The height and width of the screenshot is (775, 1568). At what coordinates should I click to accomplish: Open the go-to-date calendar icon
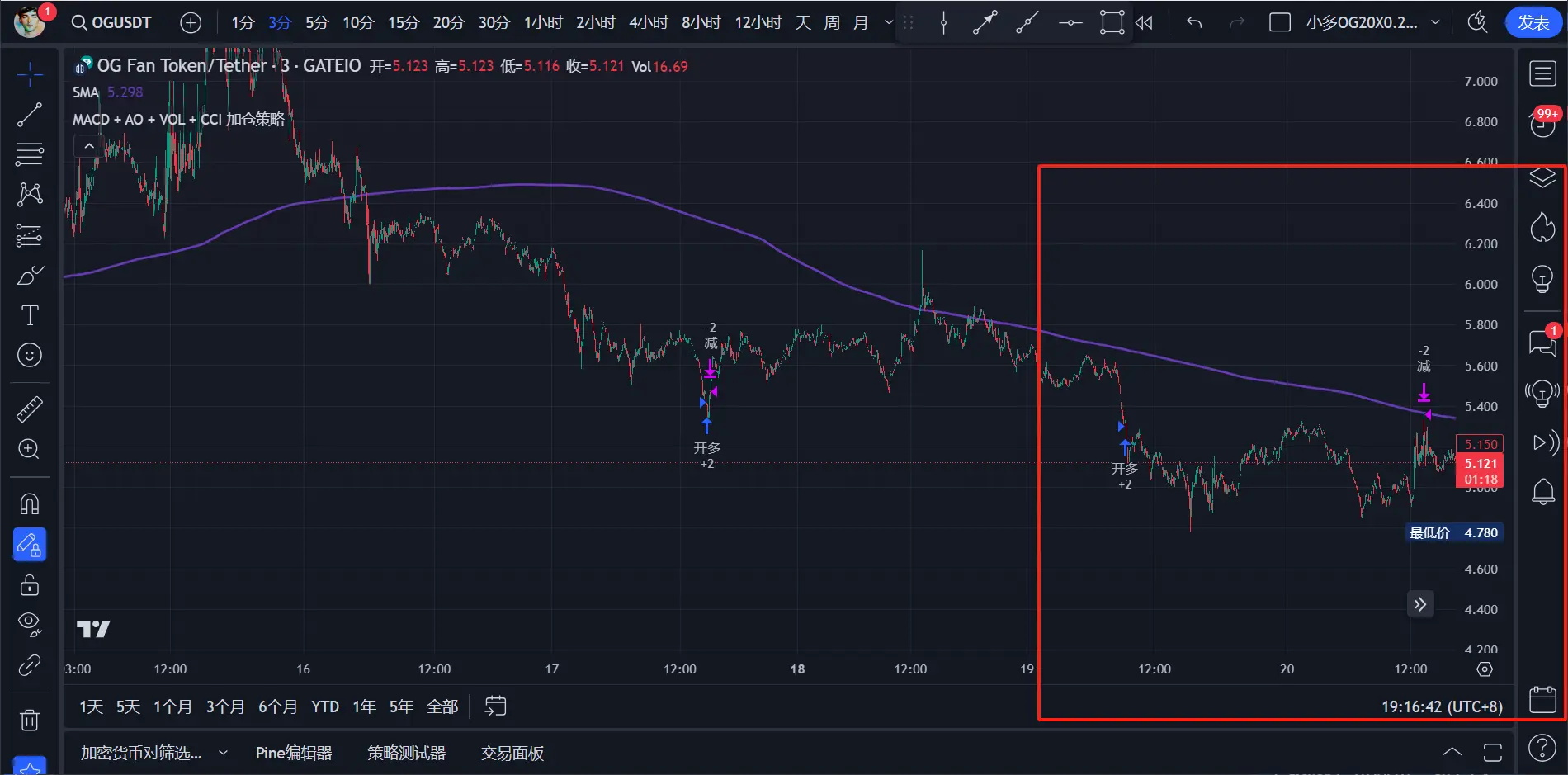click(495, 706)
